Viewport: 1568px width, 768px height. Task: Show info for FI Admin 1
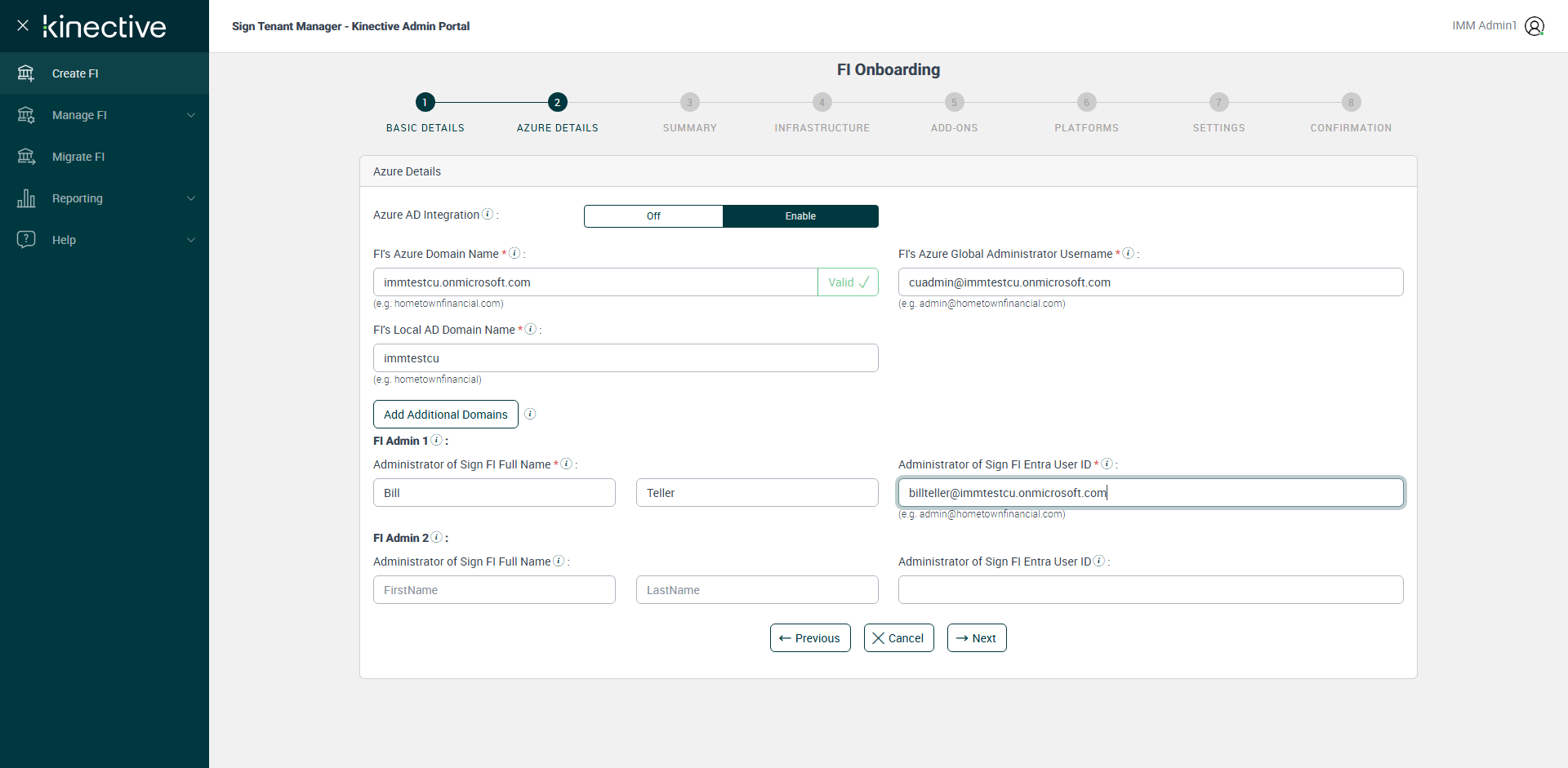[x=437, y=440]
